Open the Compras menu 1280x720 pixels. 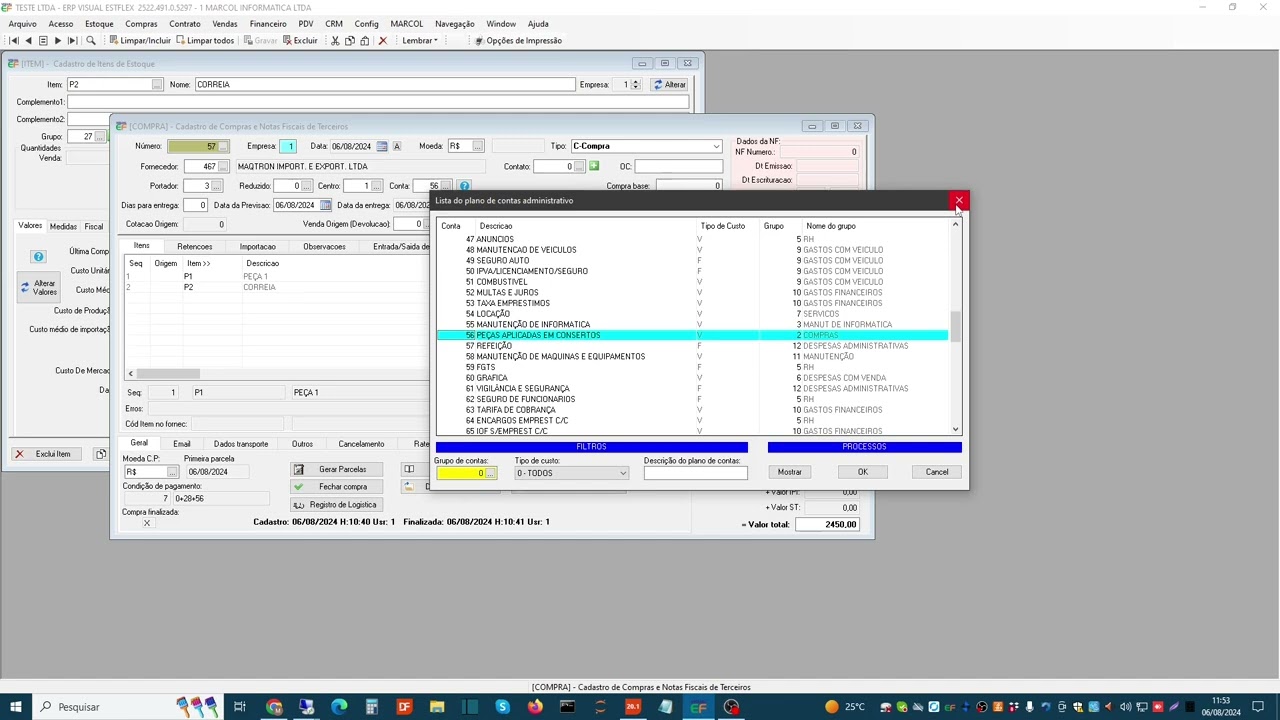coord(141,24)
